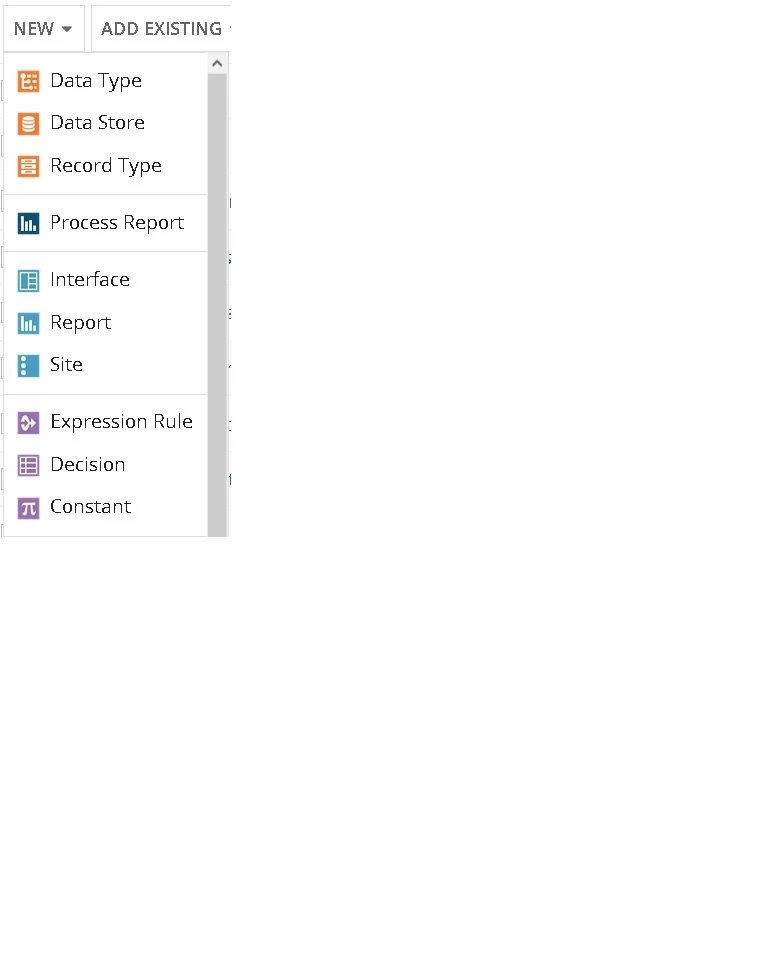774x968 pixels.
Task: Click the Data Type orange icon
Action: tap(28, 81)
